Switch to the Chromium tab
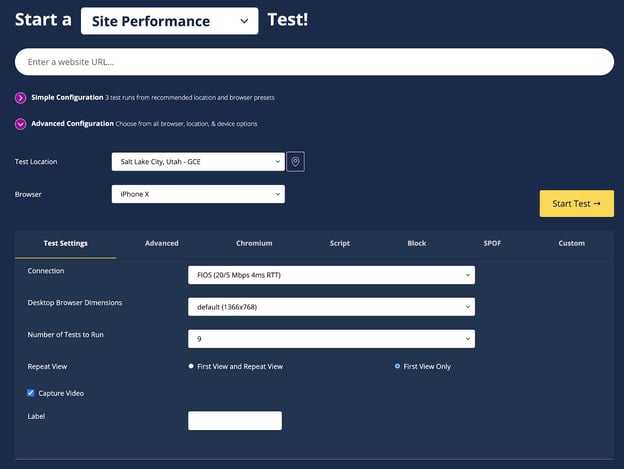624x469 pixels. [254, 243]
